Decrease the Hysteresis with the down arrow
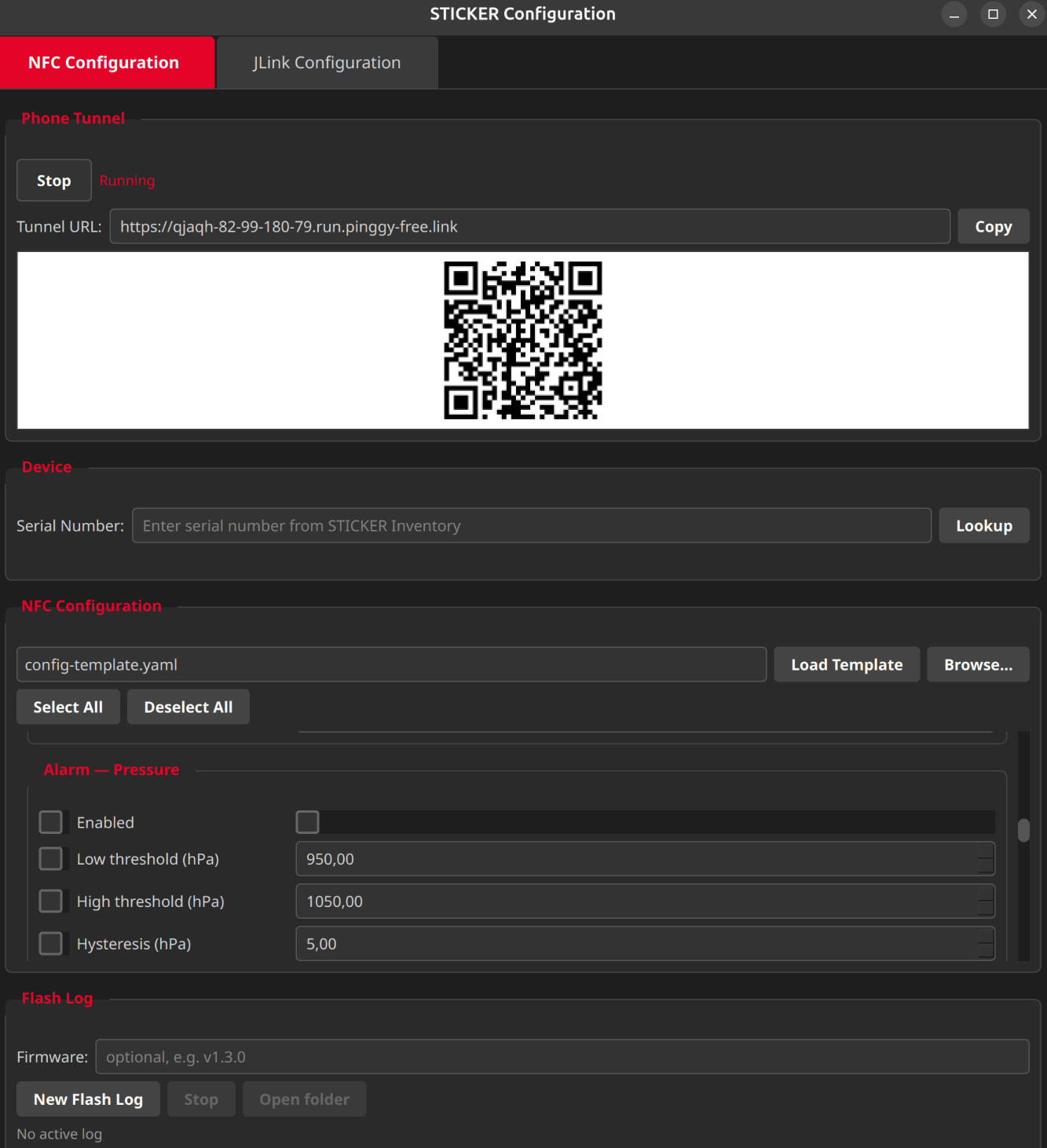Screen dimensions: 1047x1148 pos(986,952)
